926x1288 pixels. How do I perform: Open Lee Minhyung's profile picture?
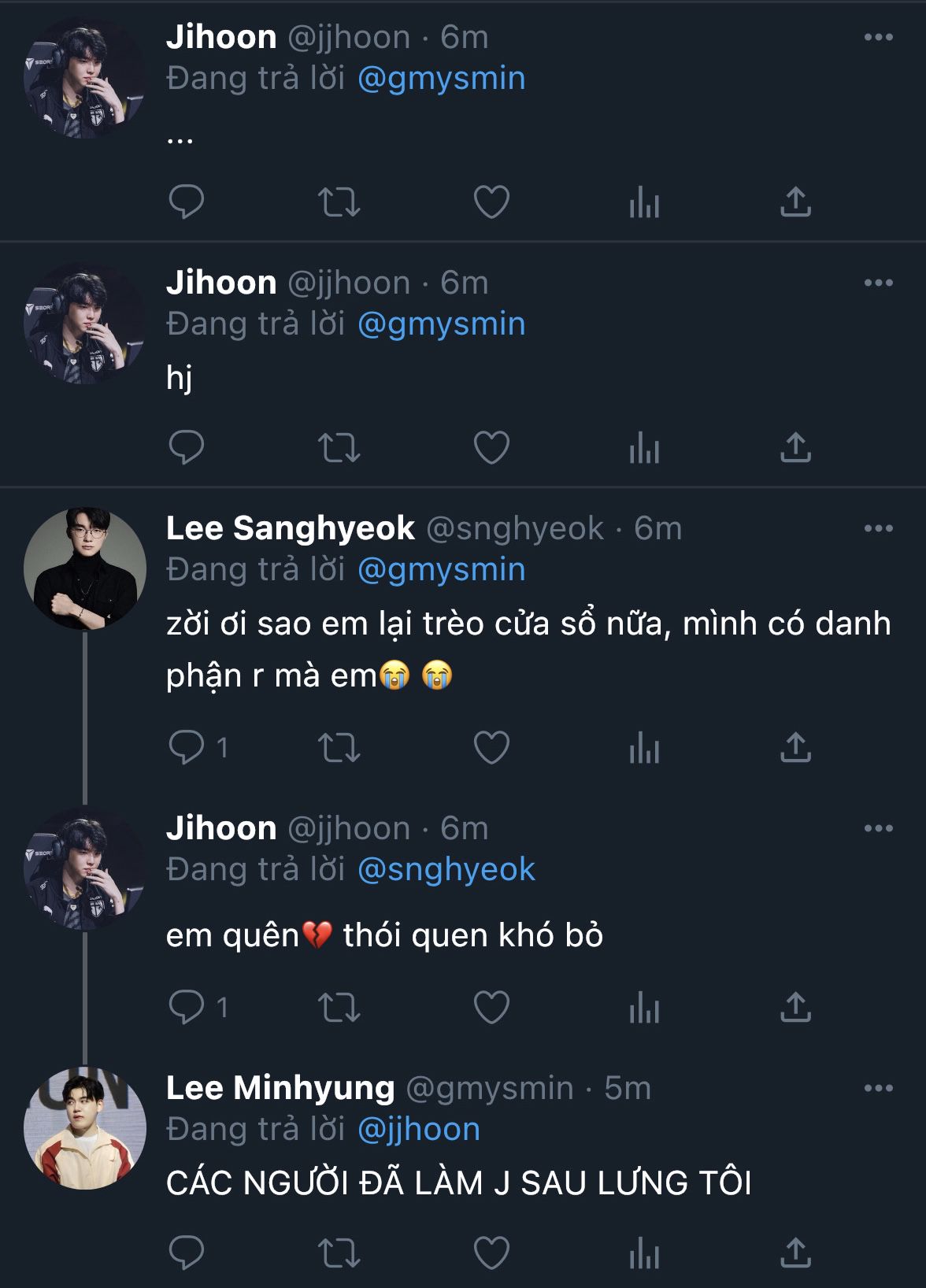pyautogui.click(x=84, y=1127)
